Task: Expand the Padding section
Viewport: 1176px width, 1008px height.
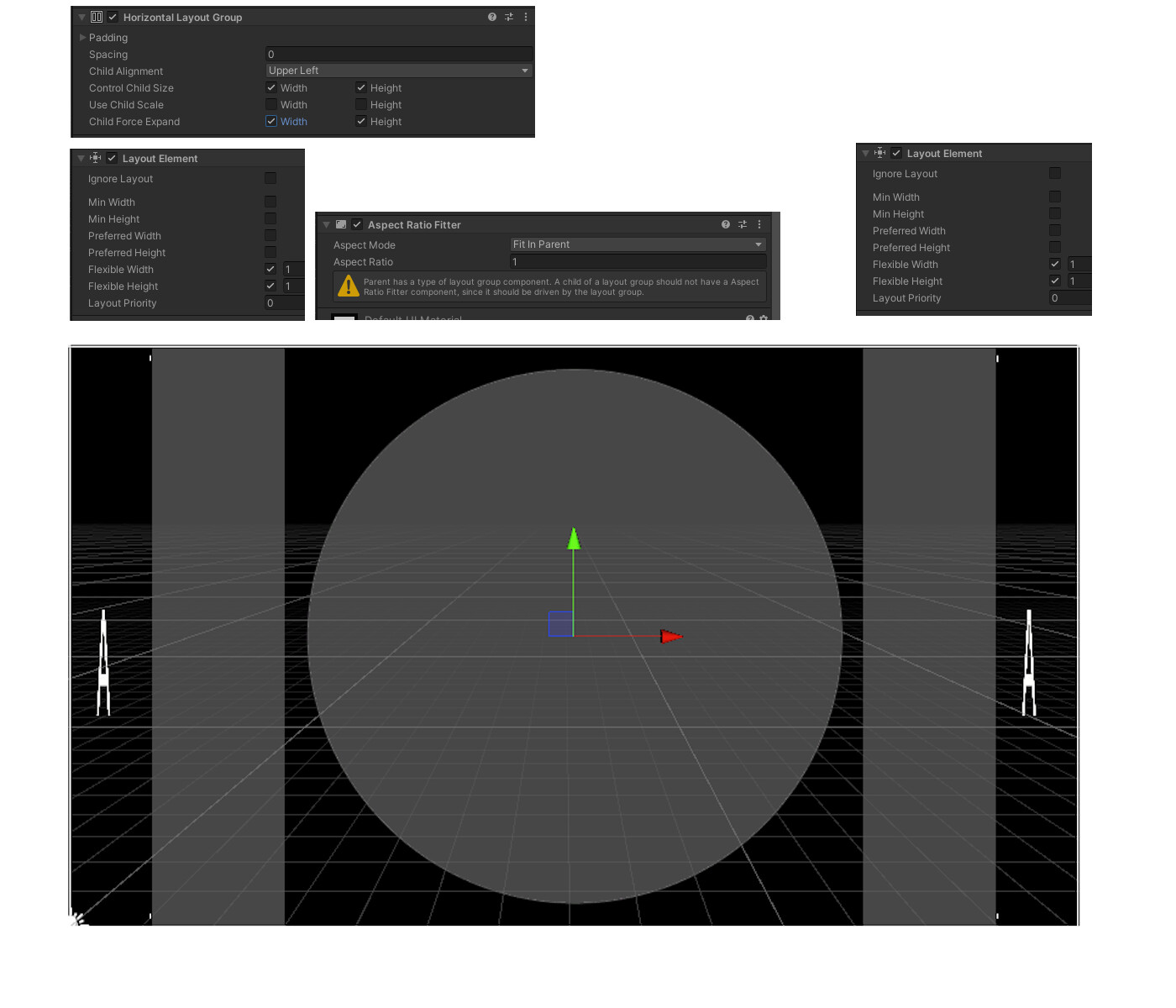Action: [x=81, y=37]
